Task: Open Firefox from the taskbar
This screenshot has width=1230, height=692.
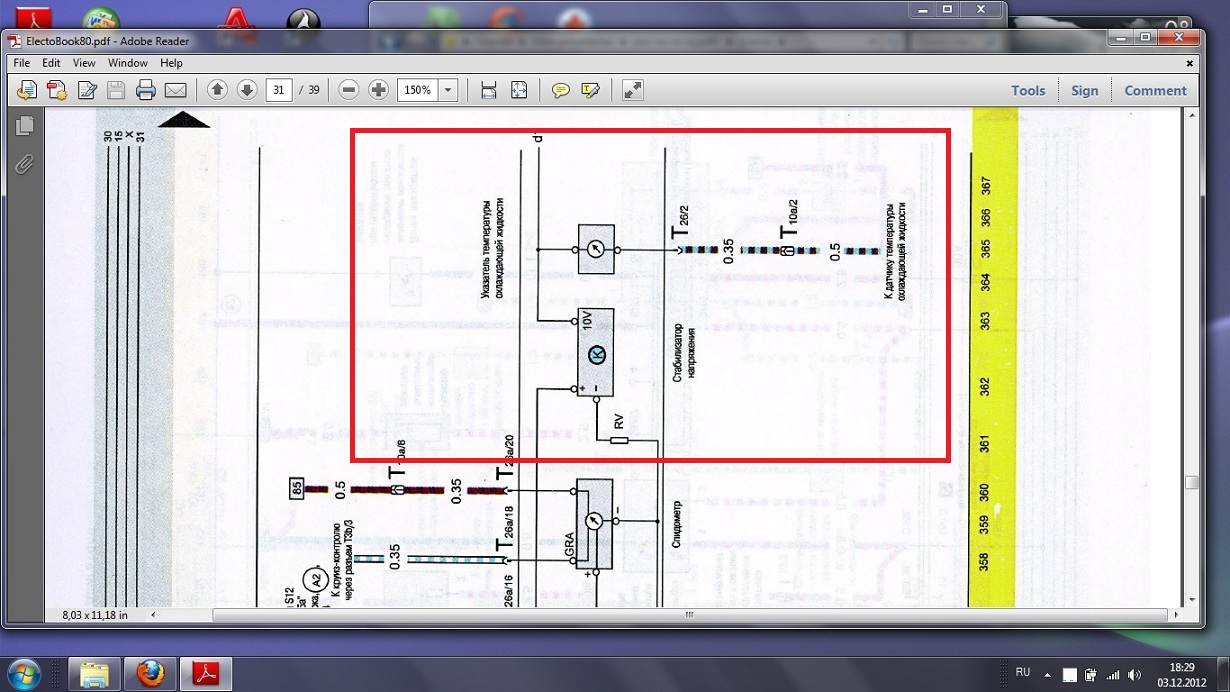Action: coord(152,672)
